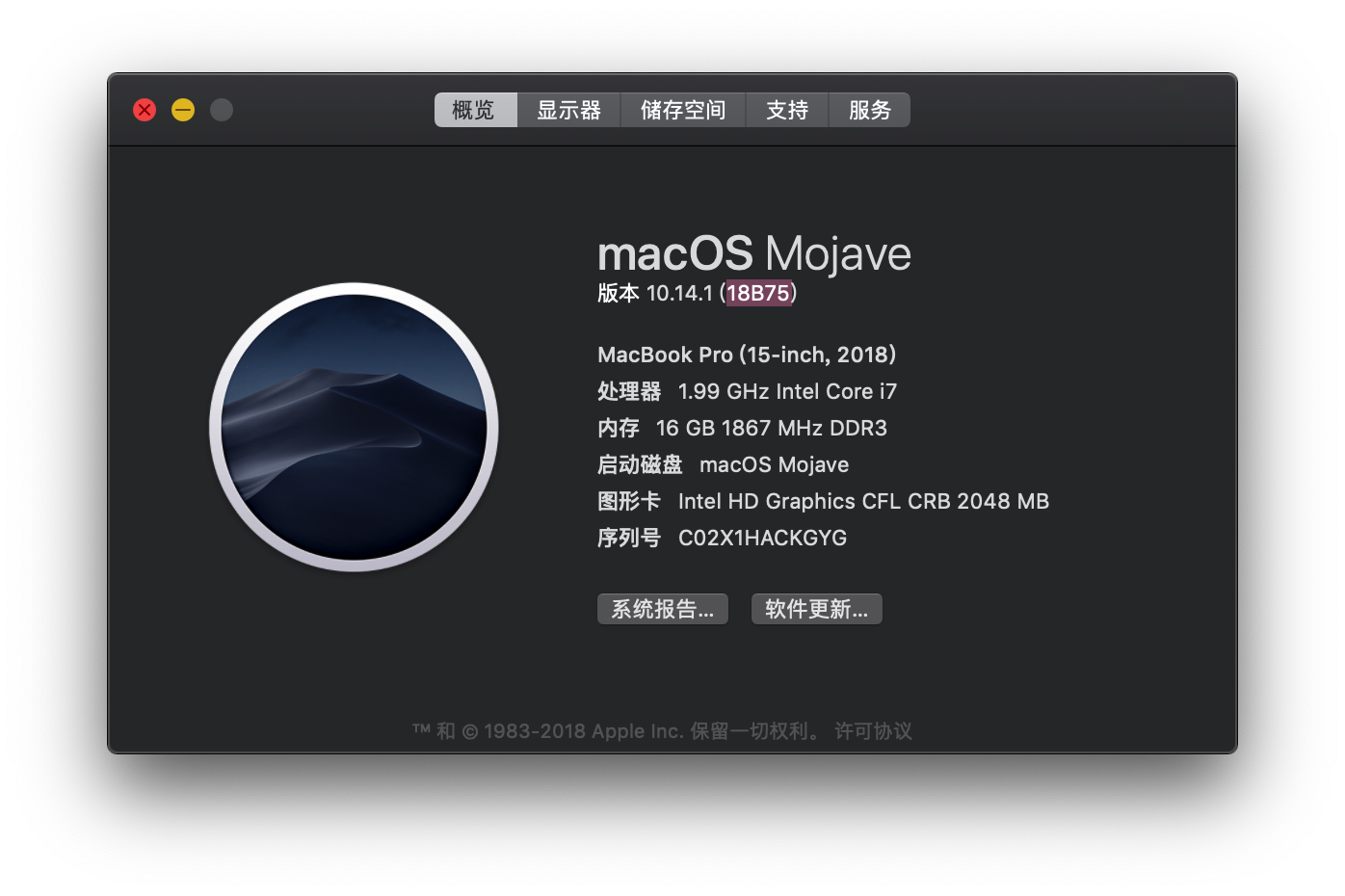Click the MacBook Pro (15-inch, 2018) text

click(747, 355)
